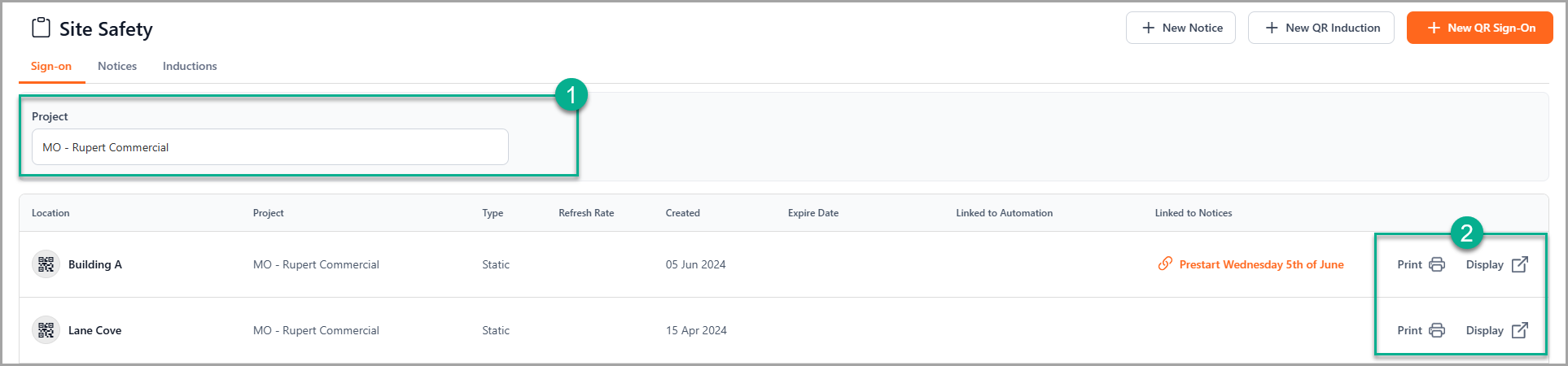Click the Created column header
Screen dimensions: 1568x366
682,213
